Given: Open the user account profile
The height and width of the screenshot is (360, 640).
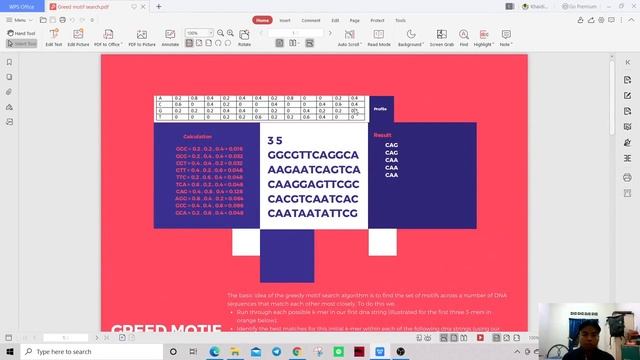Looking at the screenshot, I should (535, 6).
